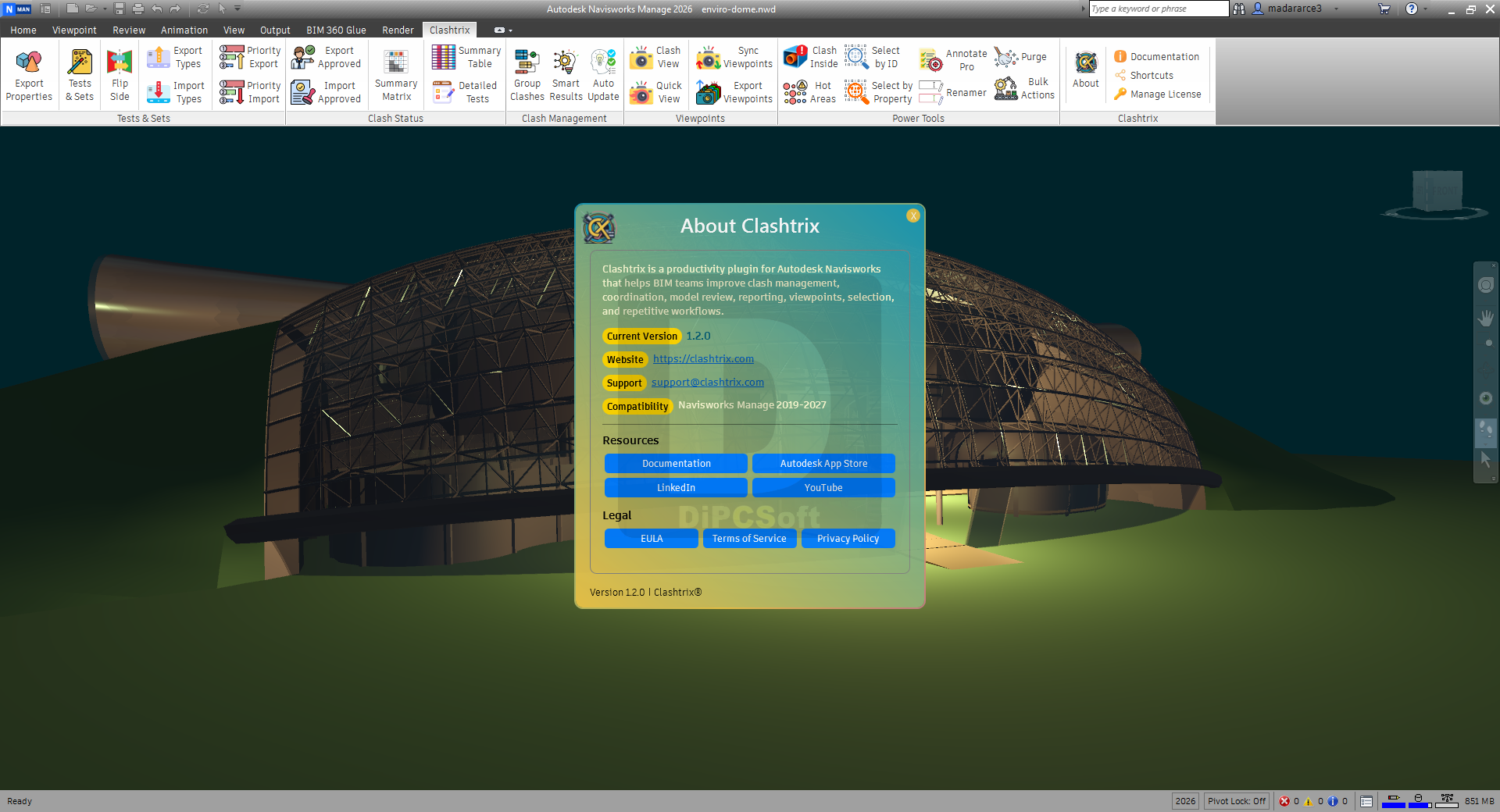Launch Annotate Pro
This screenshot has height=812, width=1500.
[953, 60]
